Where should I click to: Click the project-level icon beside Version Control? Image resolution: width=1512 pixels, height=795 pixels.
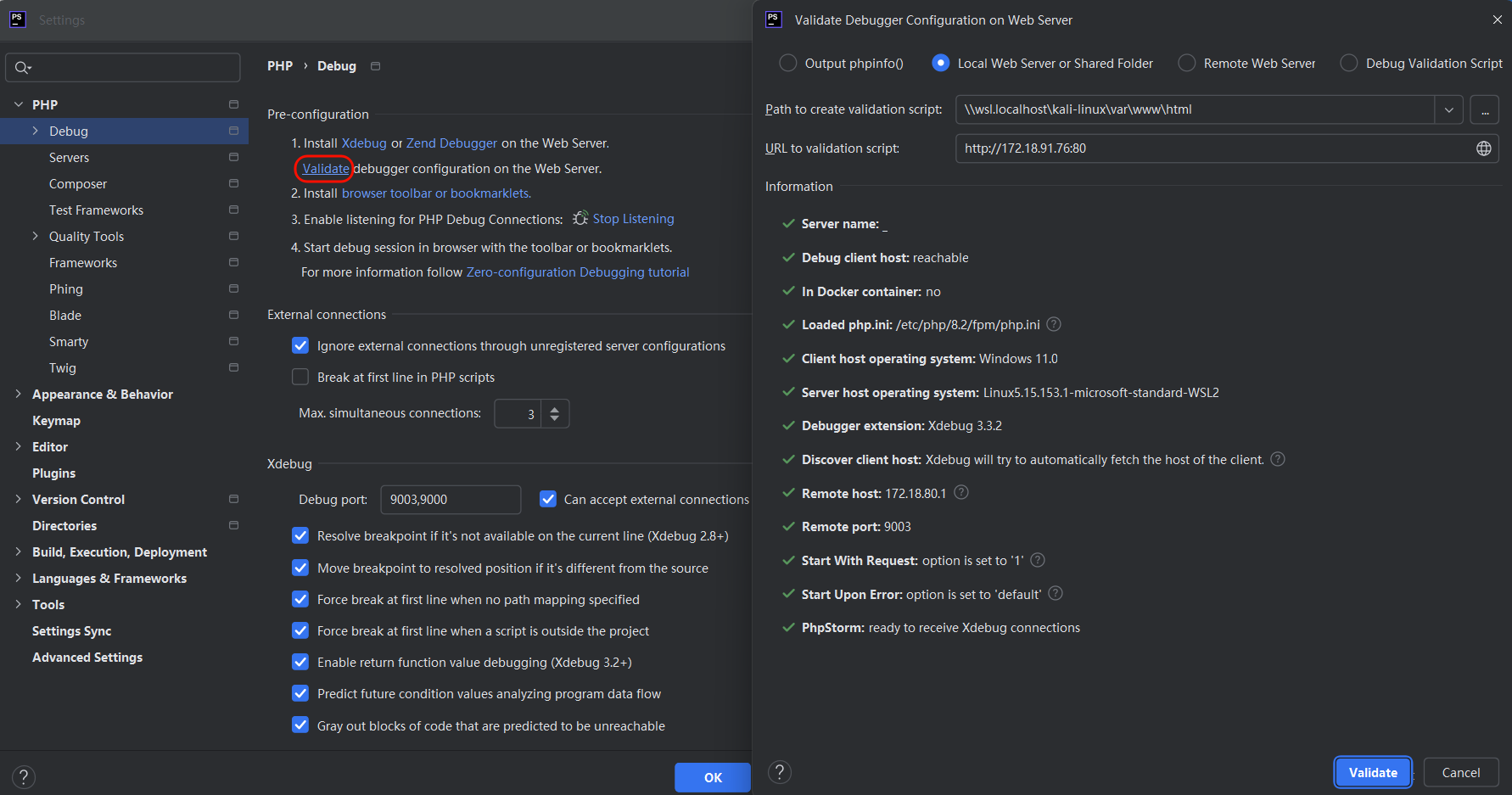point(233,499)
